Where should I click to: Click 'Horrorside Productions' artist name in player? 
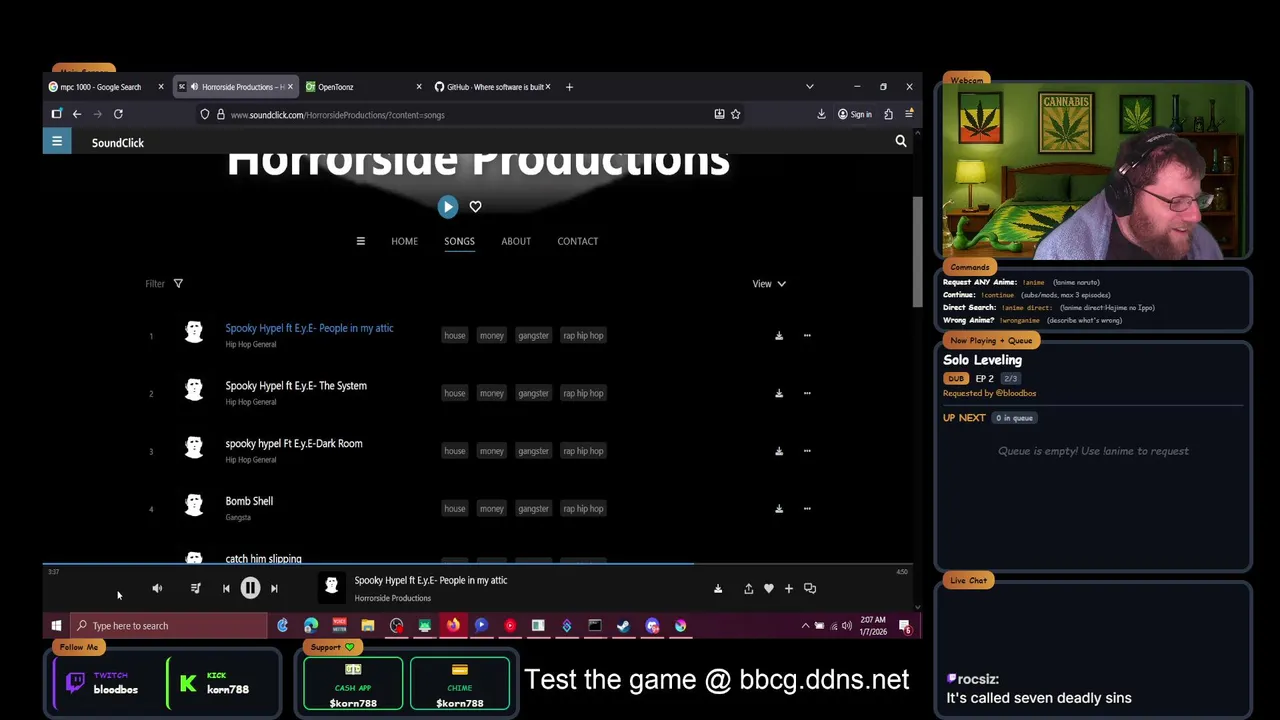tap(393, 598)
